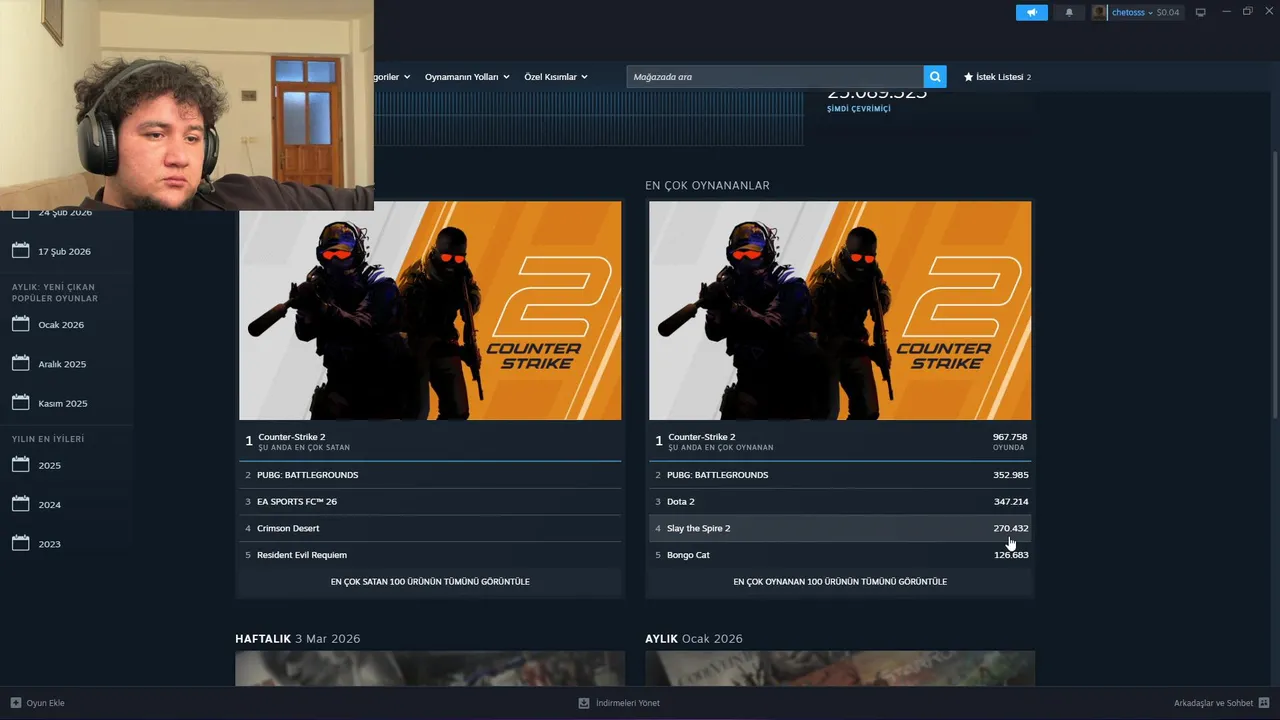Select PUBG: BATTLEGROUNDS with 352.985 players
The height and width of the screenshot is (720, 1280).
tap(840, 475)
